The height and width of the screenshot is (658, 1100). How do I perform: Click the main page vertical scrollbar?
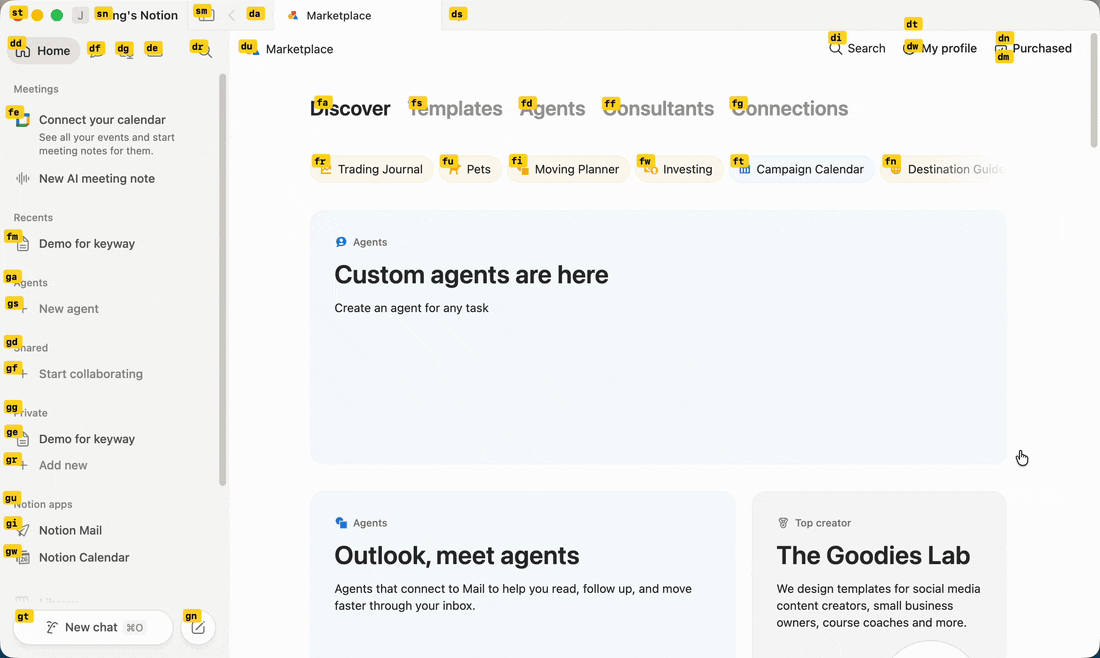(1093, 91)
